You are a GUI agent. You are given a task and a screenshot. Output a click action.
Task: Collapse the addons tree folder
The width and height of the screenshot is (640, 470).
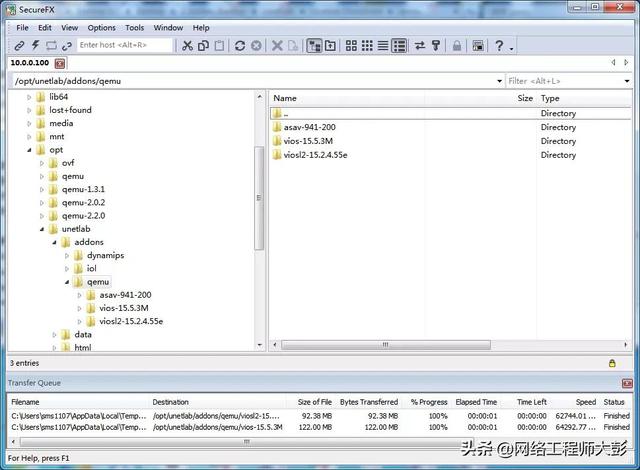coord(55,242)
